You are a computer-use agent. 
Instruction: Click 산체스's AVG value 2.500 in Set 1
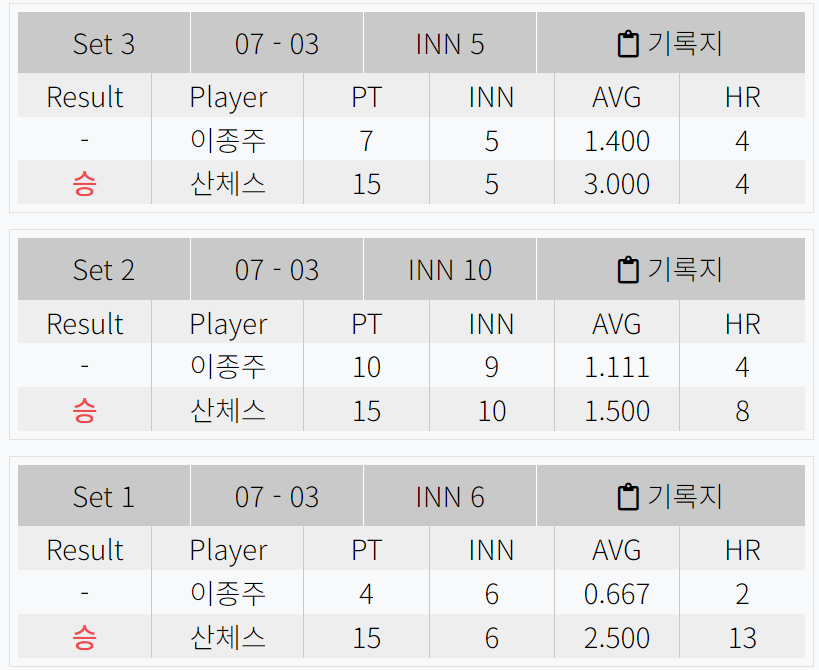point(616,637)
